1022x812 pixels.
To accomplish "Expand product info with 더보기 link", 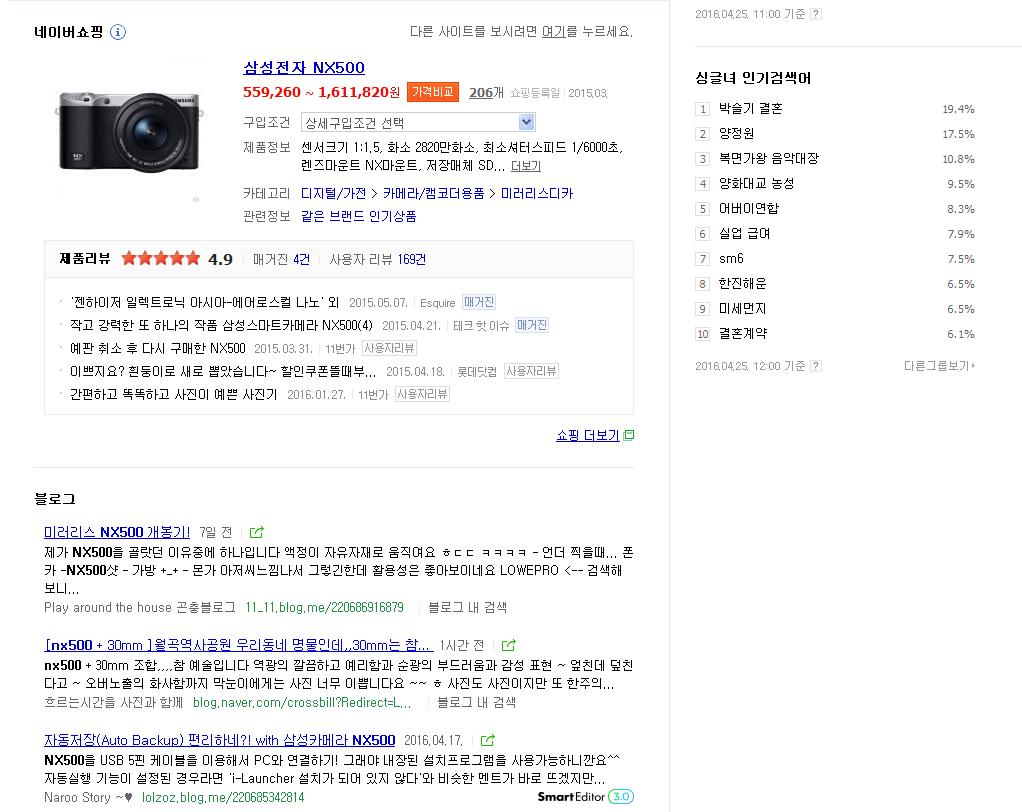I will pyautogui.click(x=526, y=166).
